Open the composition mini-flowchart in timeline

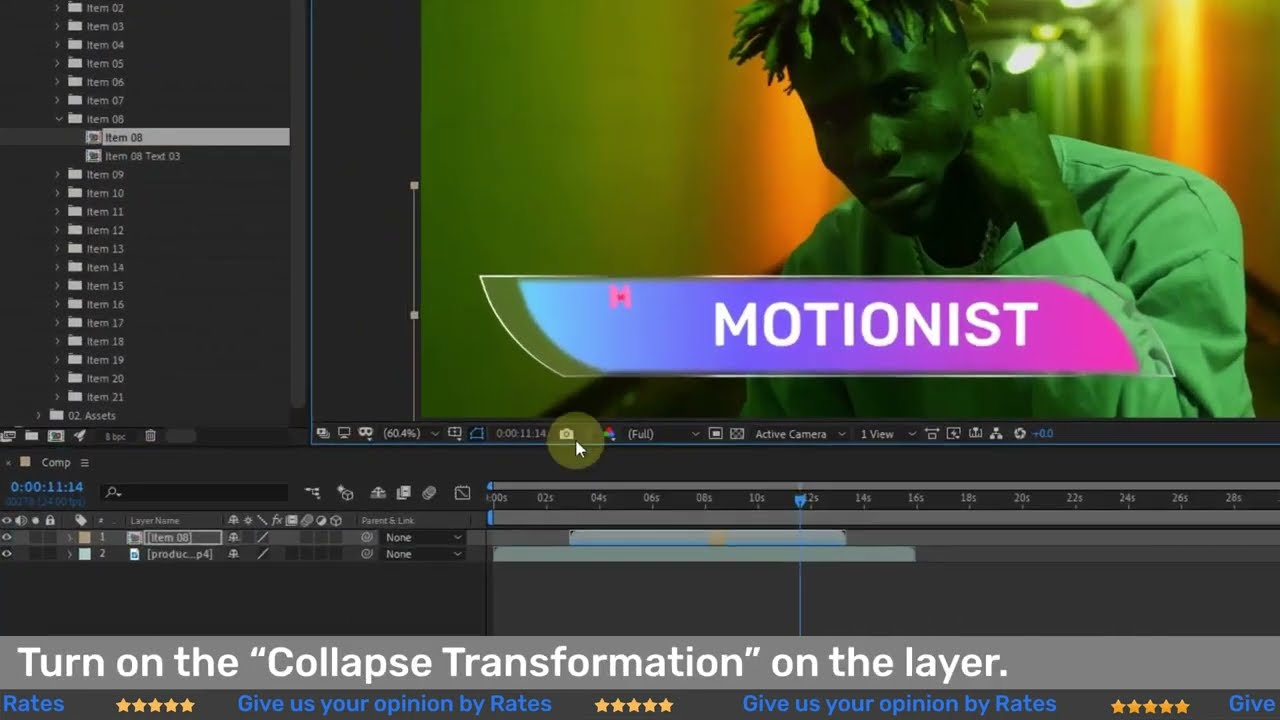(313, 493)
